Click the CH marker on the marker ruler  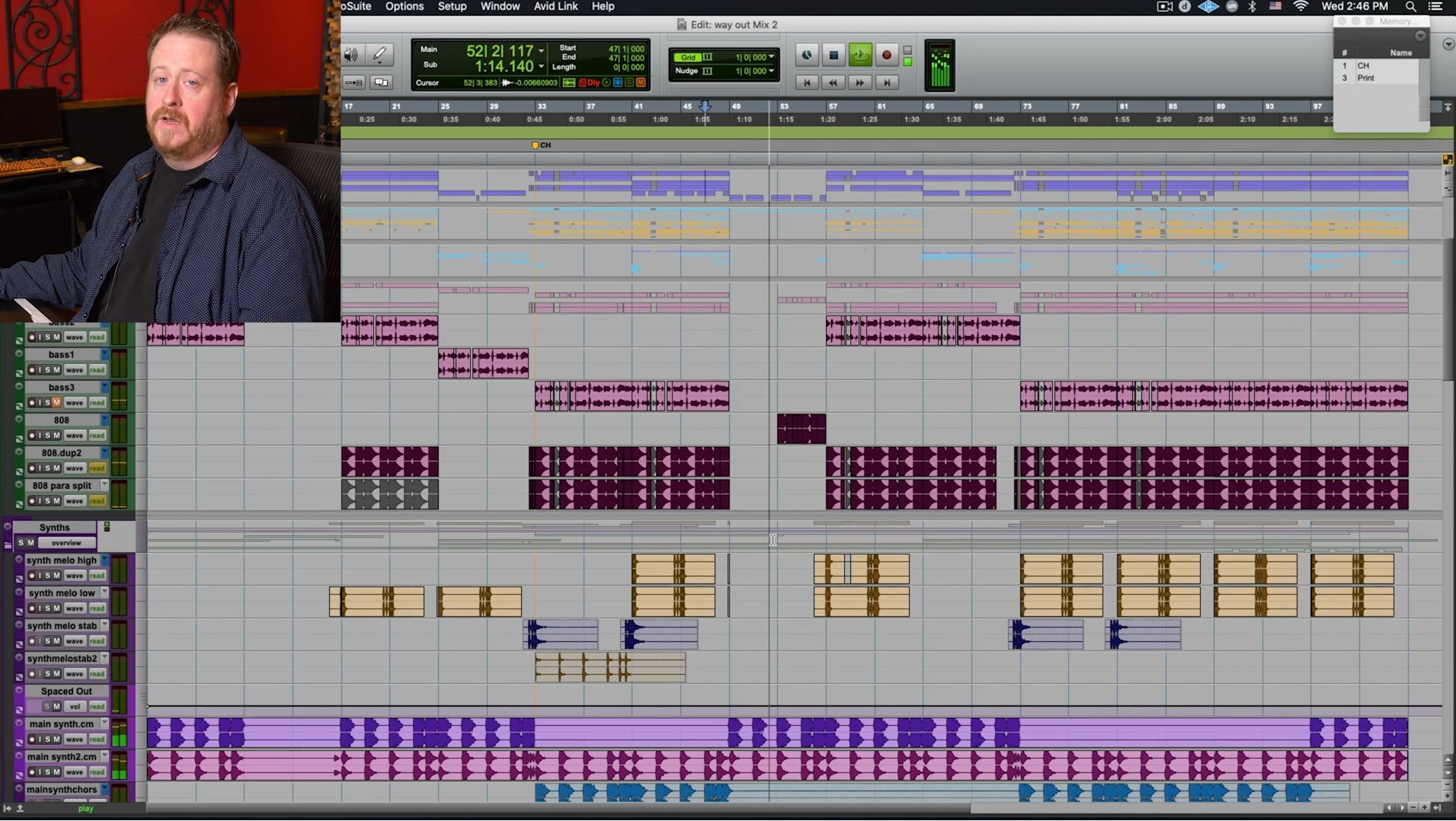pos(541,145)
